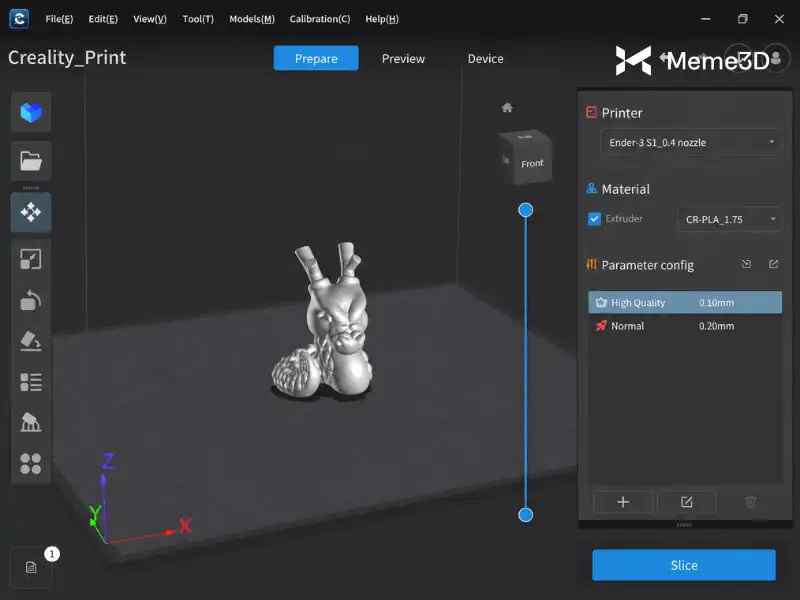
Task: Select the Scale tool
Action: point(31,259)
